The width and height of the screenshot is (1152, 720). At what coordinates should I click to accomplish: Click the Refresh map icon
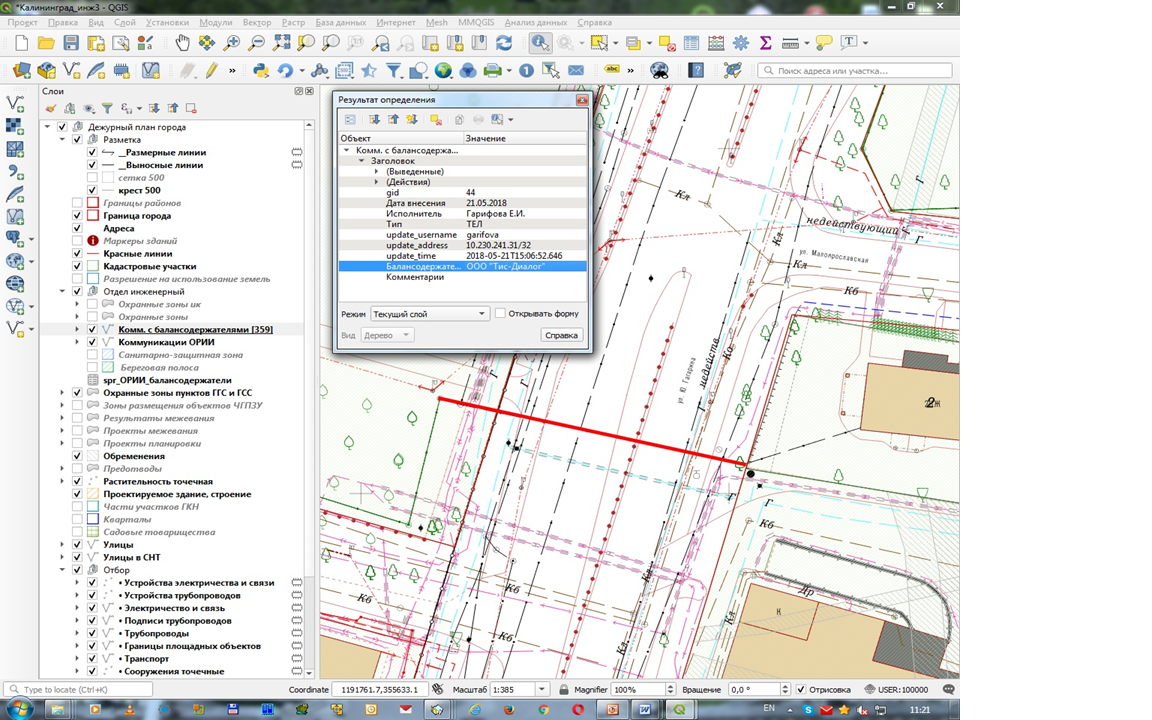coord(504,43)
